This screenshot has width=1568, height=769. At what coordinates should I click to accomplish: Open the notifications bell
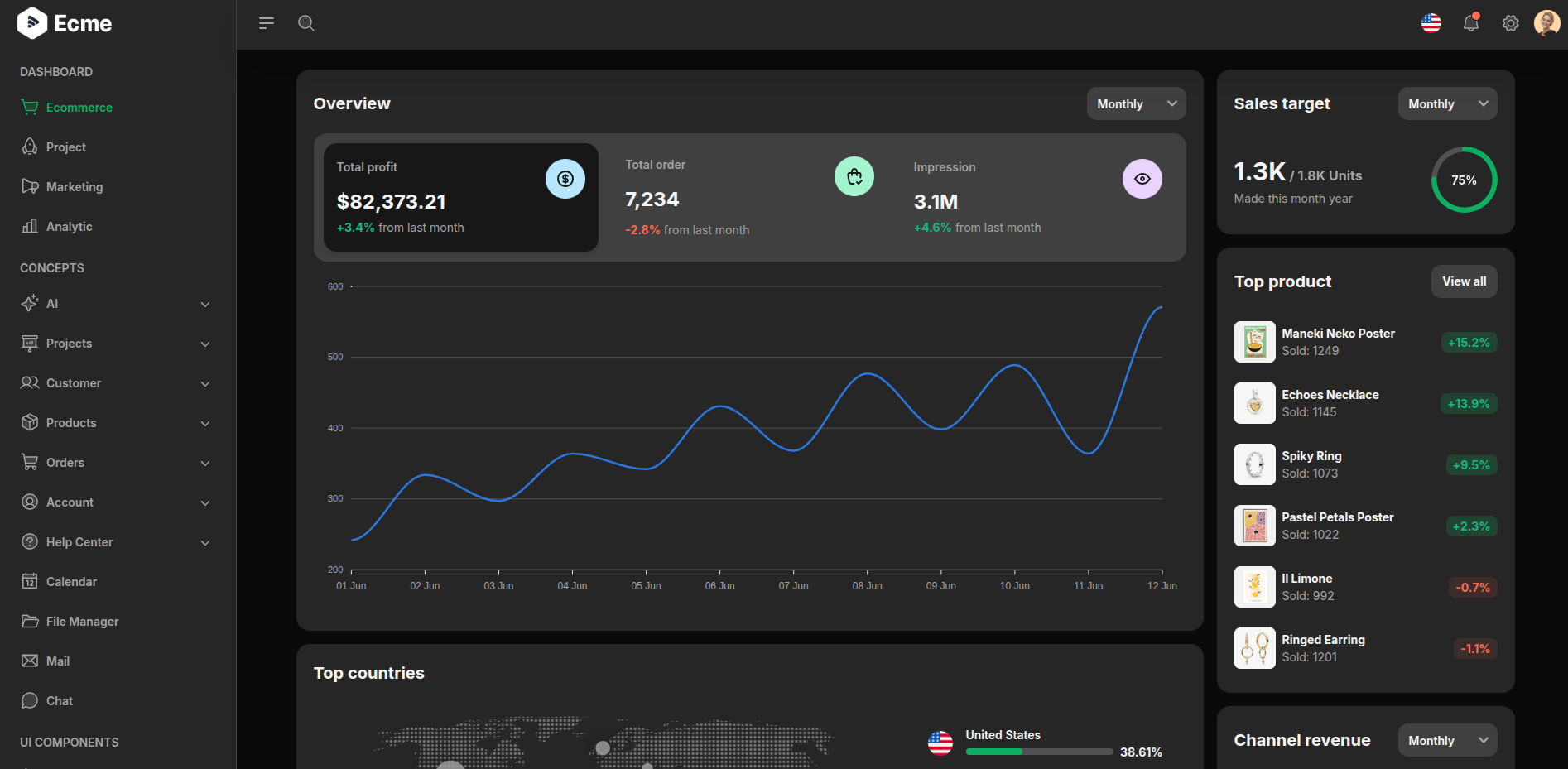coord(1471,23)
